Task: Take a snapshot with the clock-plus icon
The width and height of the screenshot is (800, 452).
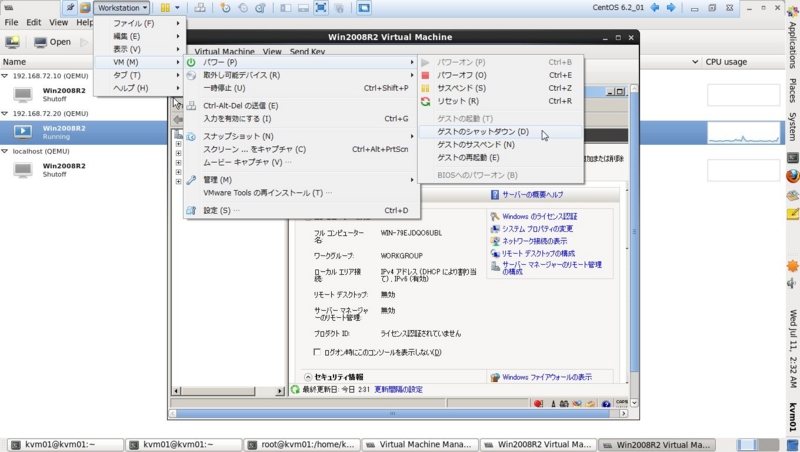Action: [225, 8]
